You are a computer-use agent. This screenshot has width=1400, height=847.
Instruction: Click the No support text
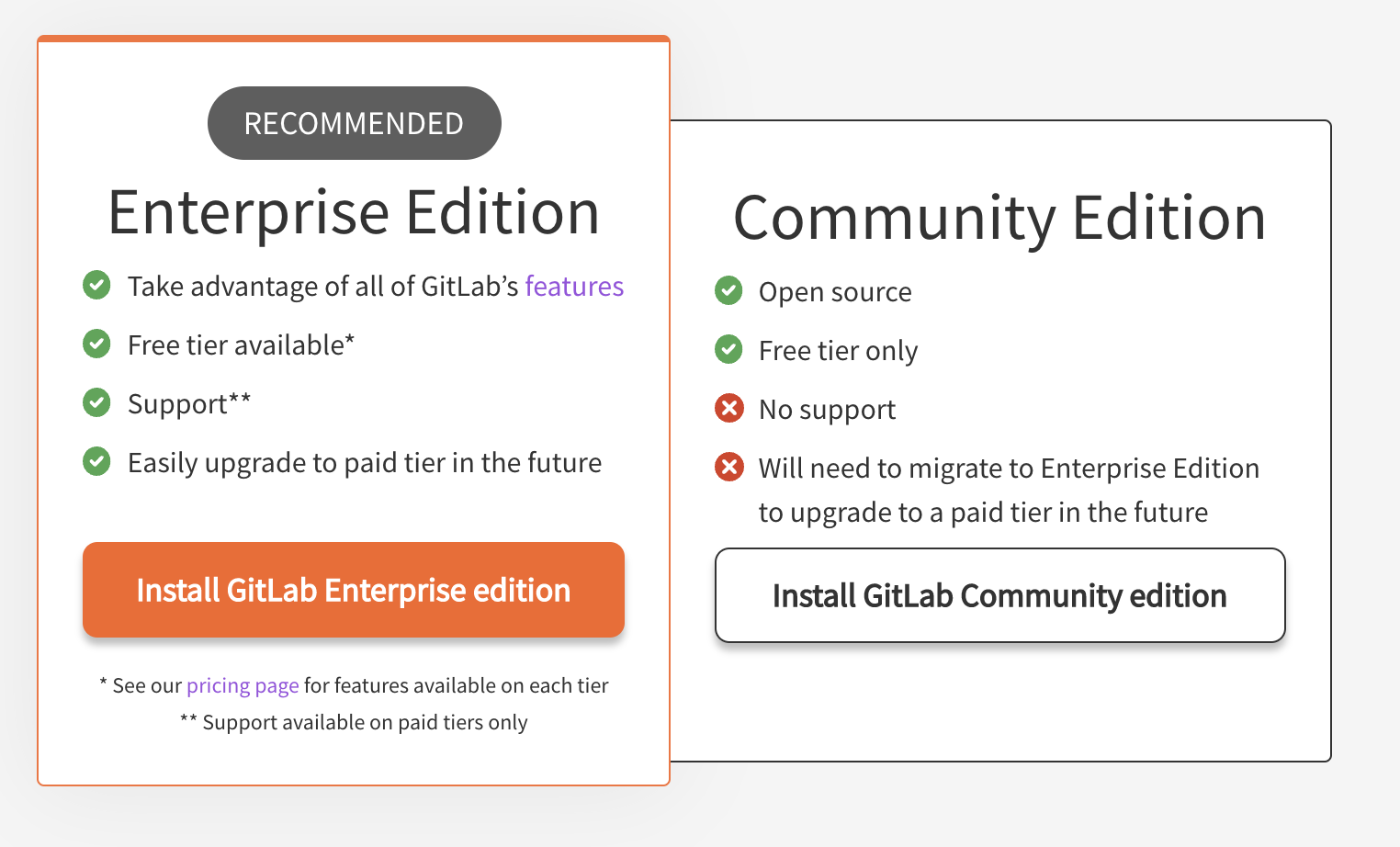827,410
